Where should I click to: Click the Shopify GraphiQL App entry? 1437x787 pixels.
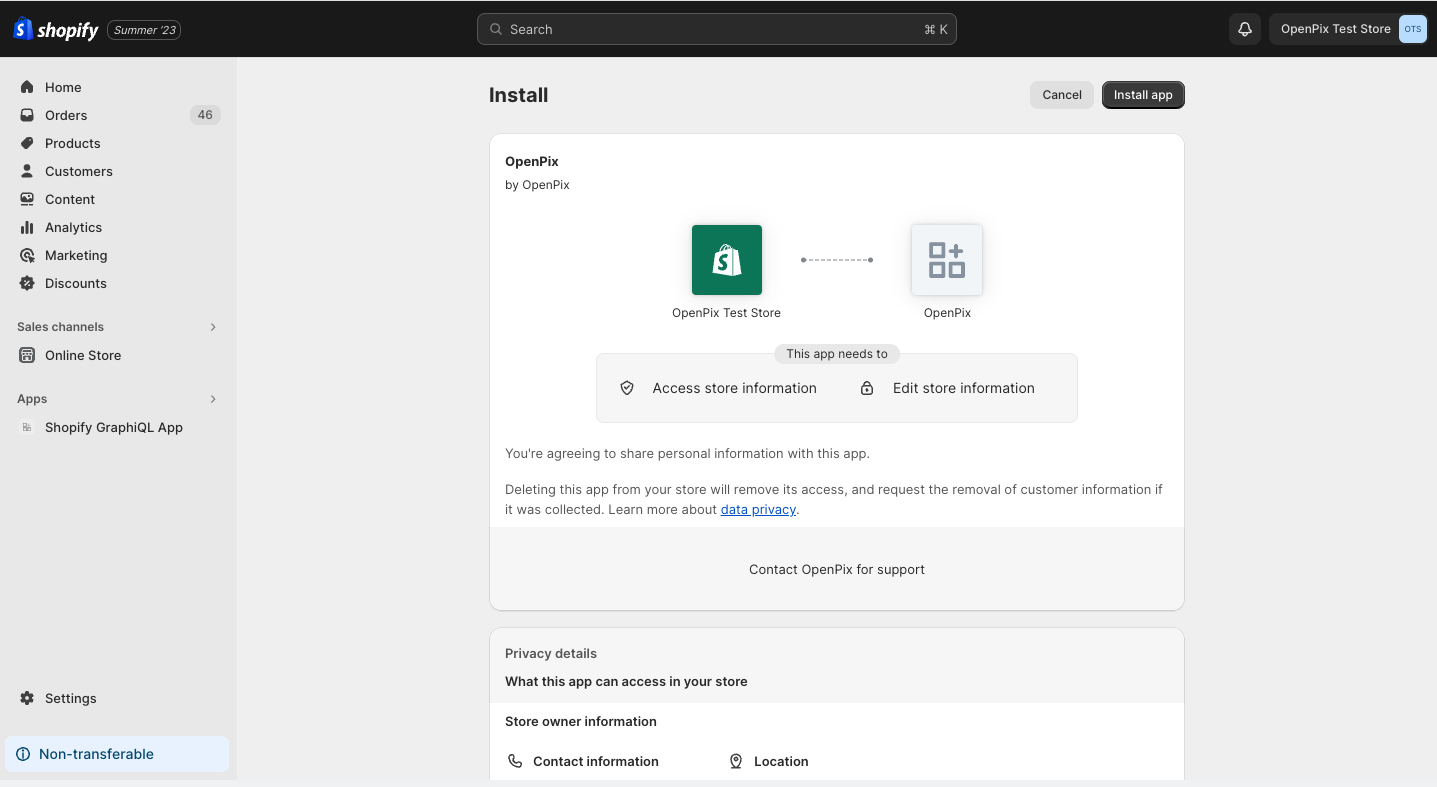(x=113, y=427)
